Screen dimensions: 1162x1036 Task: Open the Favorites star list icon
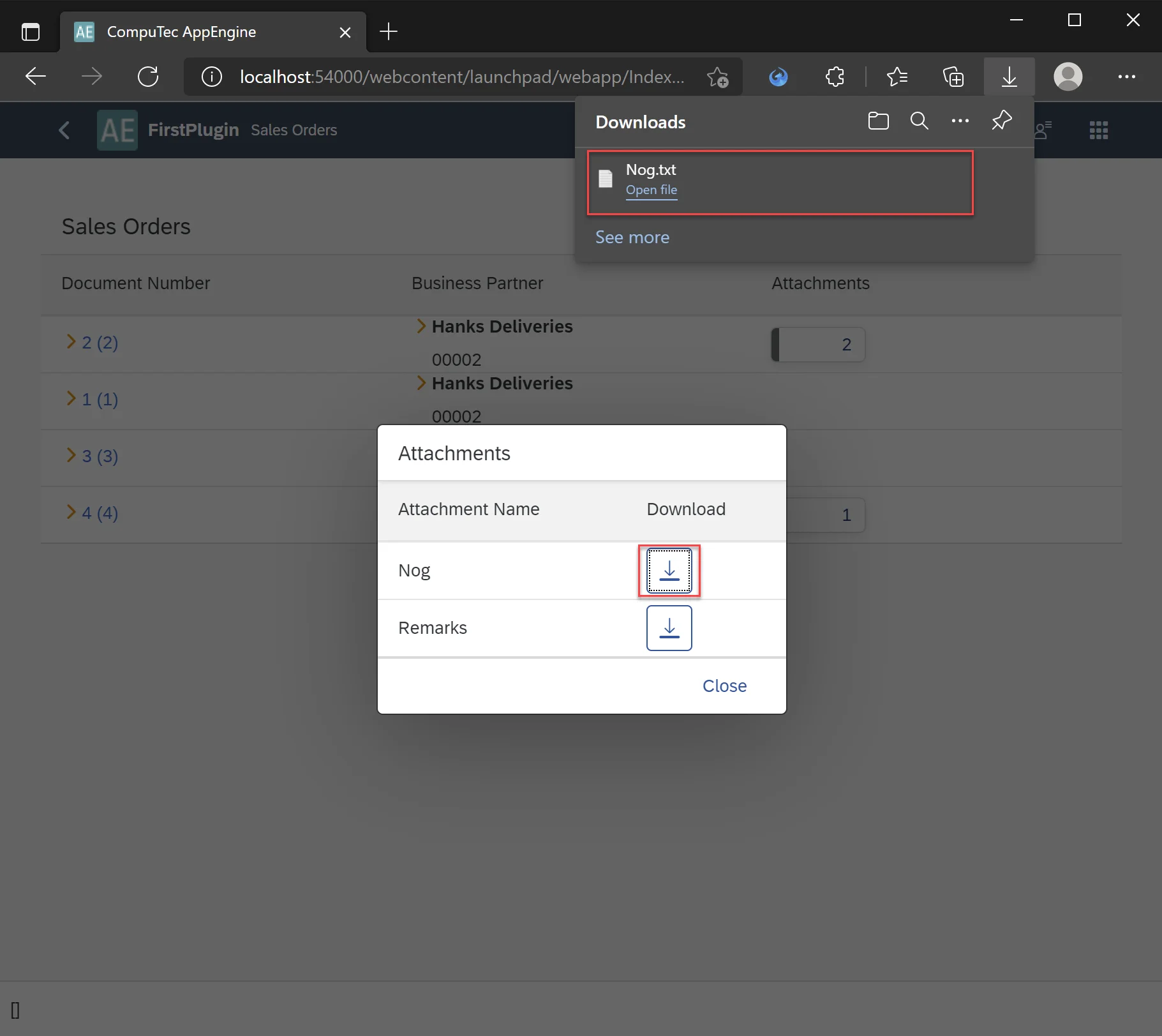click(897, 77)
